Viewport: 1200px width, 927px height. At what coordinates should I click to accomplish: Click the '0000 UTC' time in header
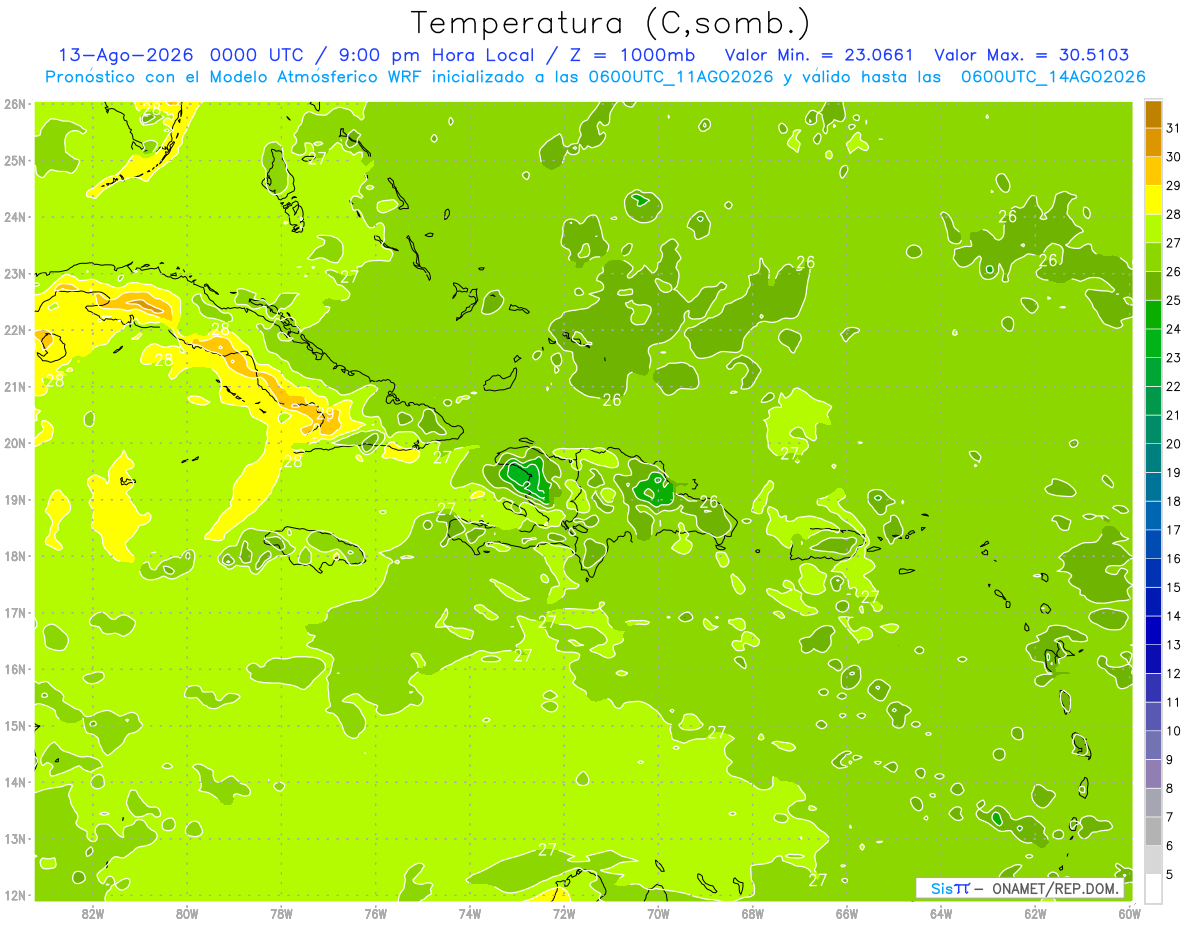(255, 55)
